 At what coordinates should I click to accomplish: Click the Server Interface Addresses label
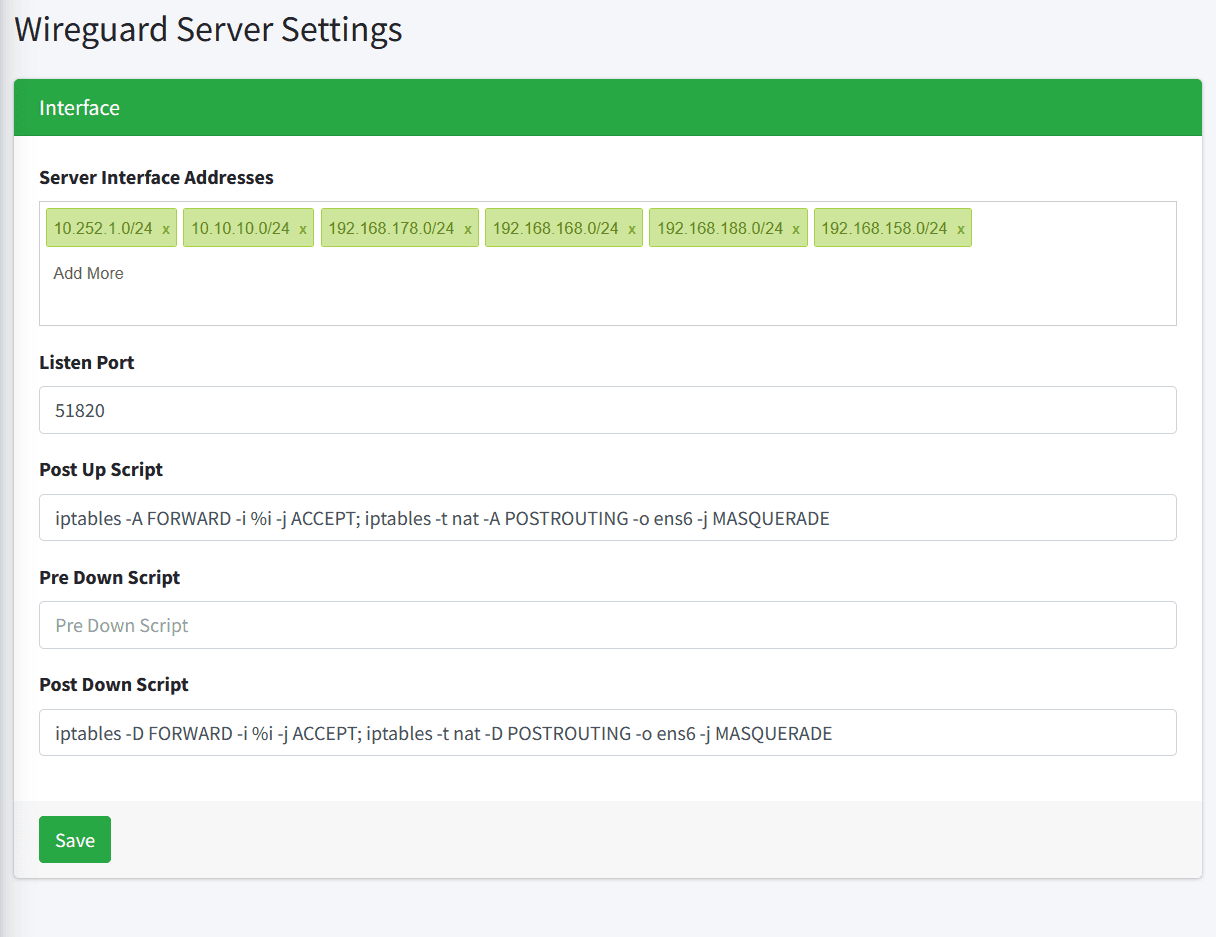(x=156, y=177)
